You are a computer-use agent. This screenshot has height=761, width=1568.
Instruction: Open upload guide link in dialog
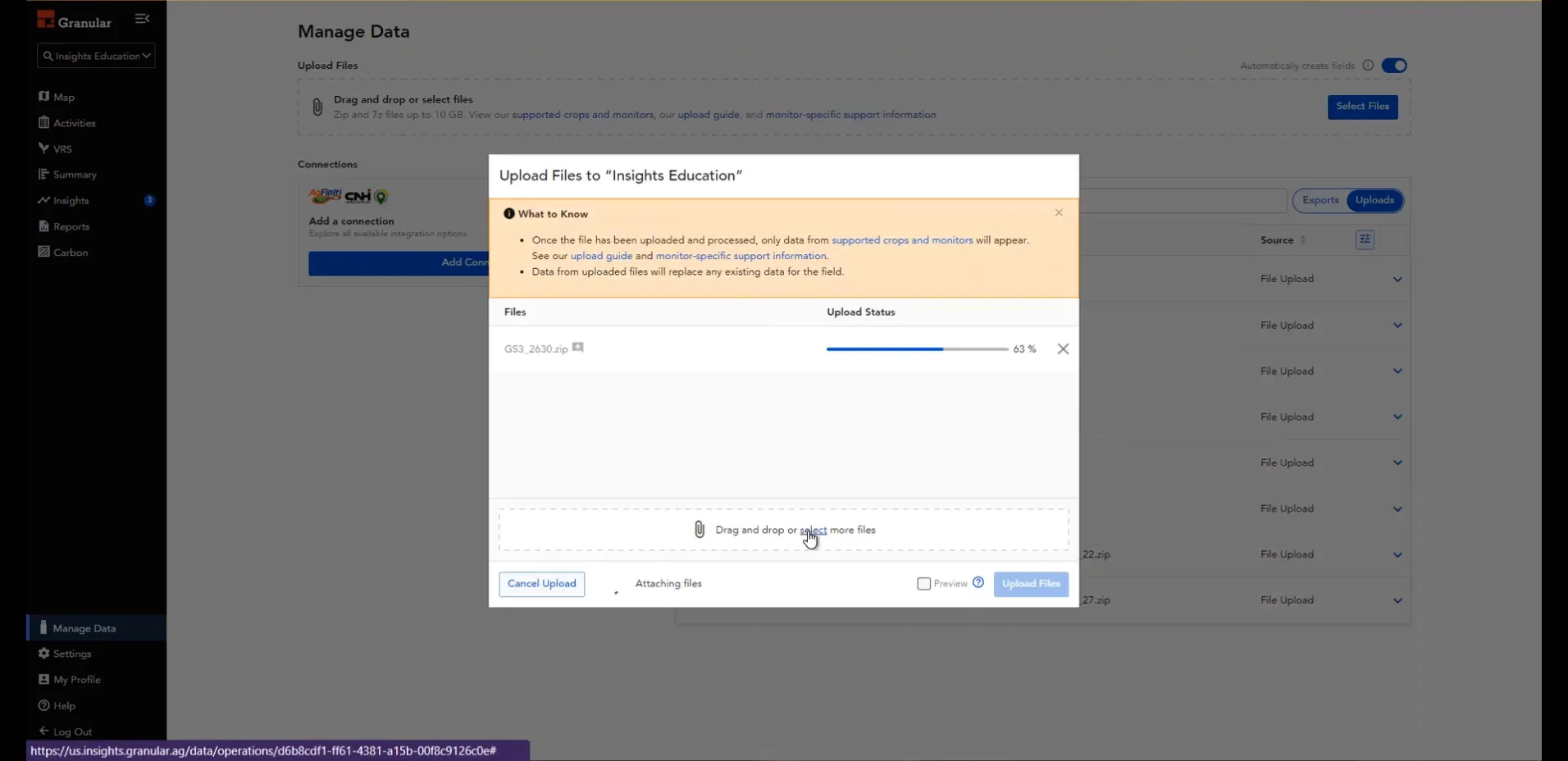(x=601, y=256)
